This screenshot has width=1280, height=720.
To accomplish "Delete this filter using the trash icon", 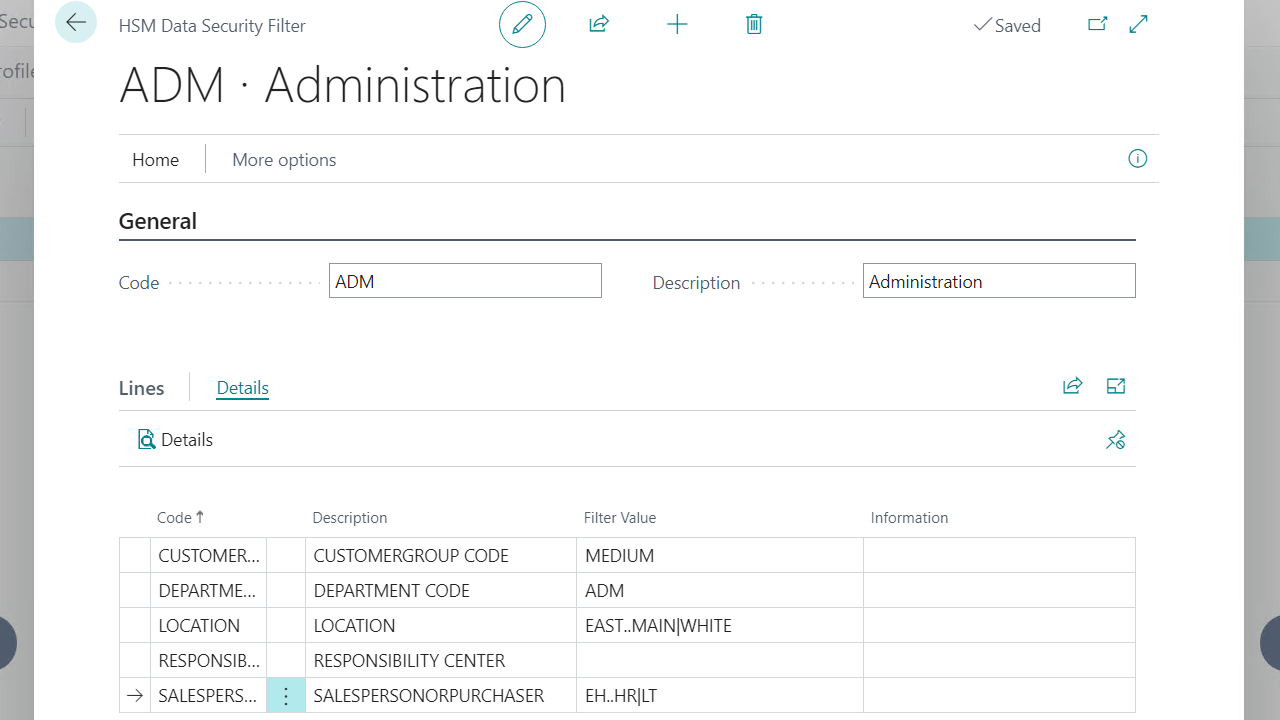I will tap(754, 24).
